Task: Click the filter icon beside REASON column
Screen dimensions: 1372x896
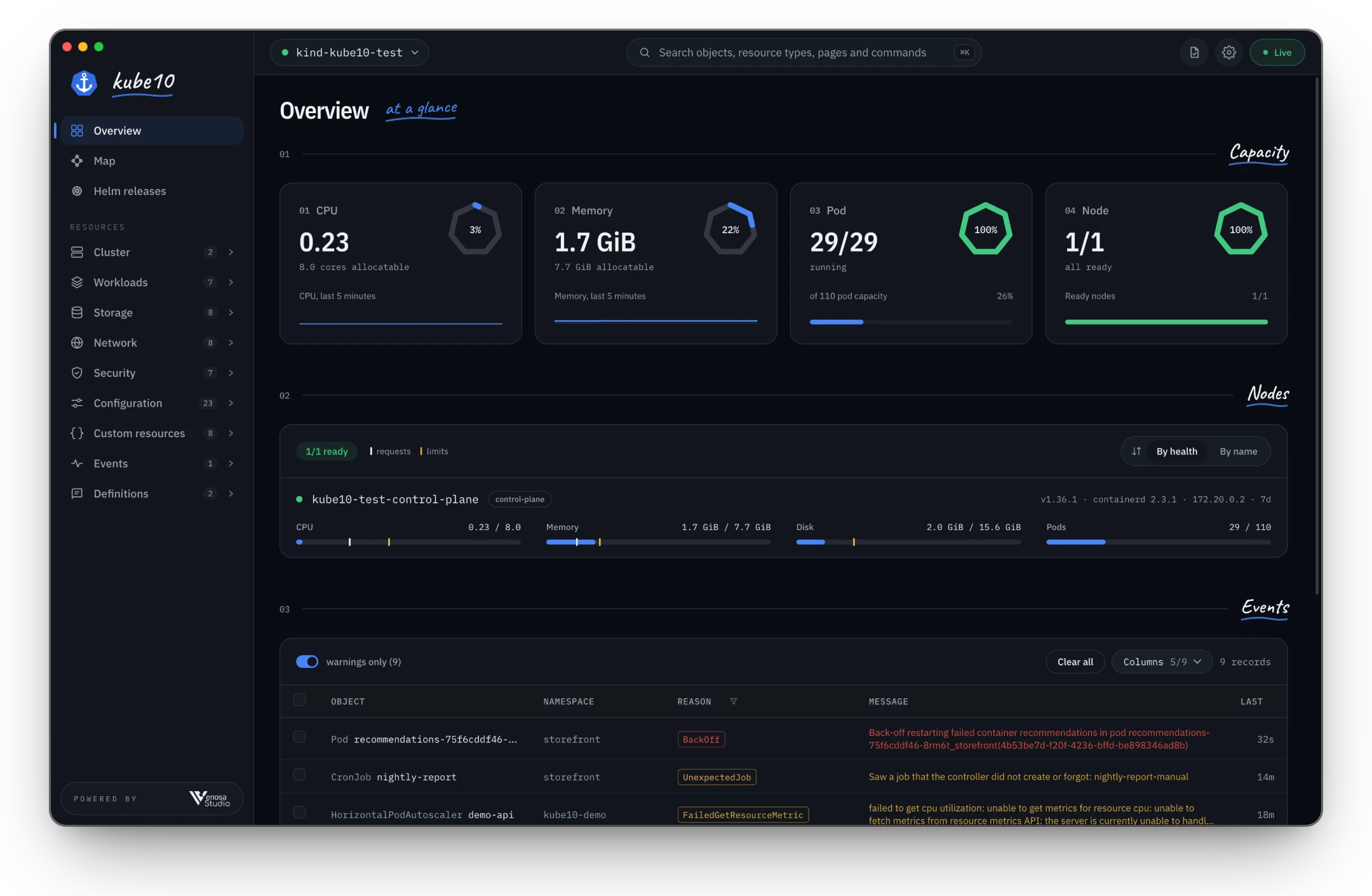Action: coord(734,702)
